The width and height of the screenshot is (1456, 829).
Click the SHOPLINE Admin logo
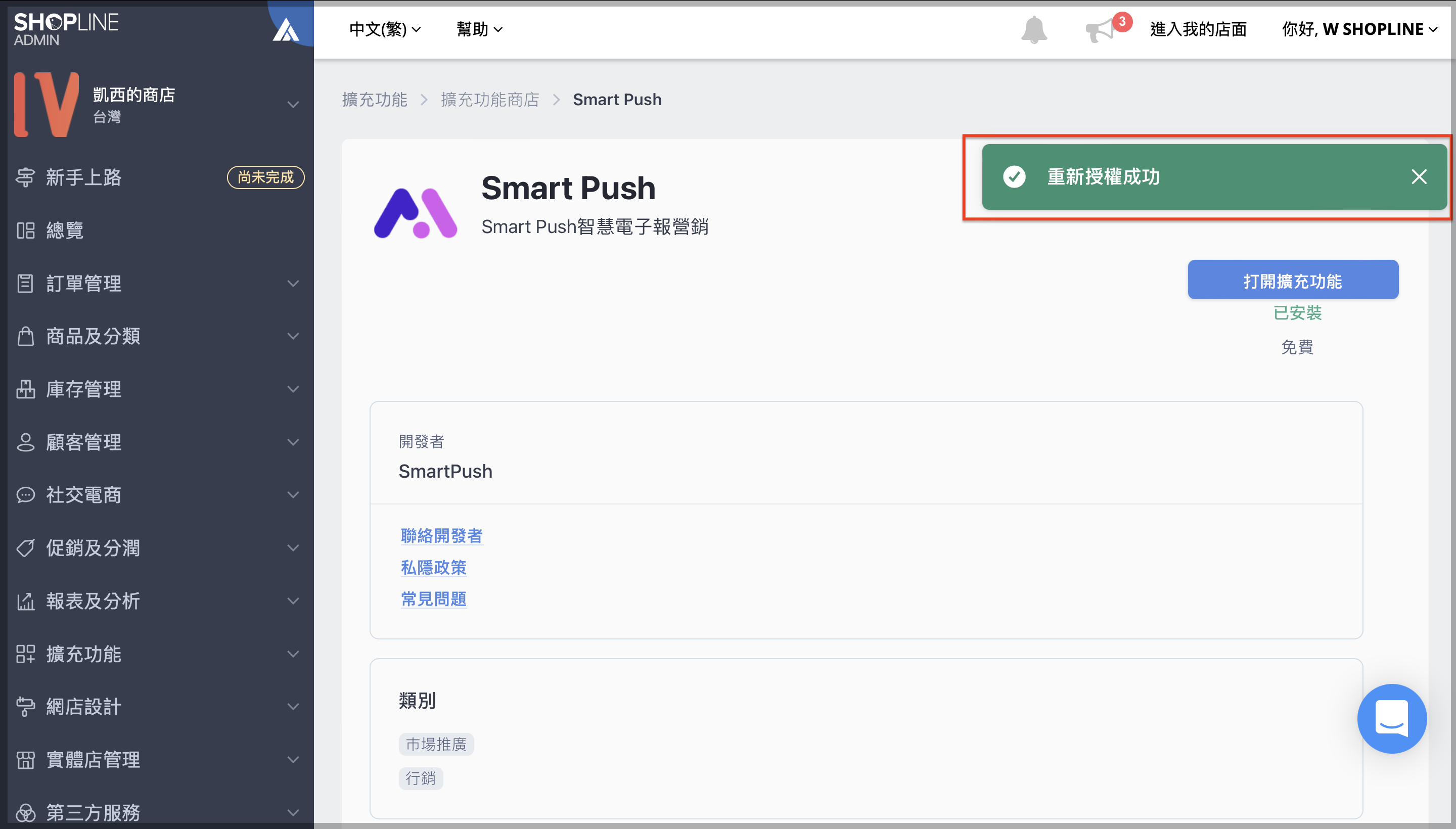click(66, 28)
